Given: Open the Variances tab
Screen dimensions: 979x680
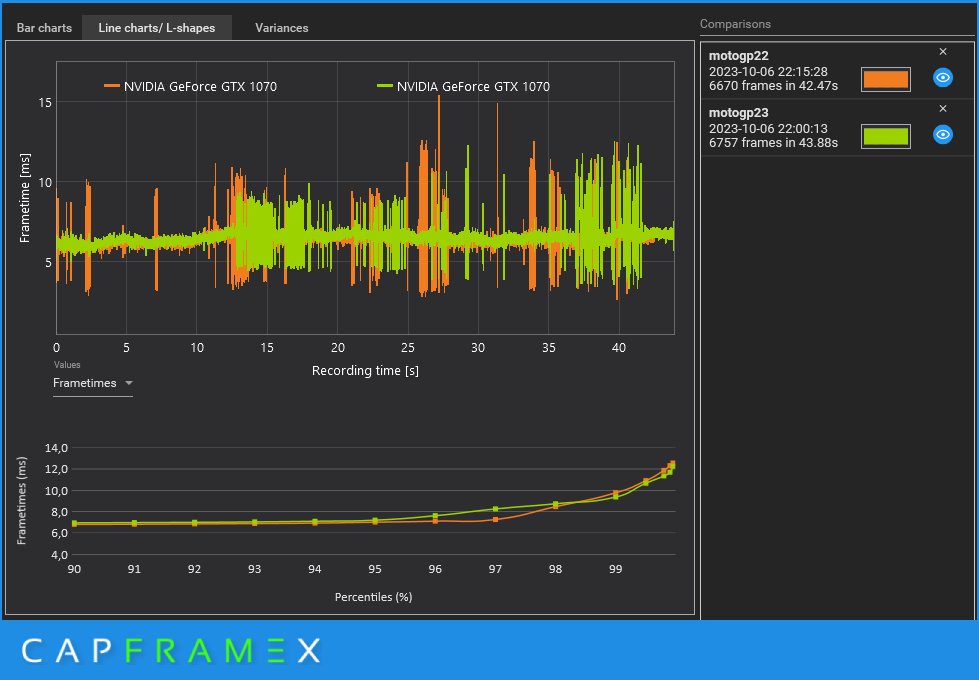Looking at the screenshot, I should [282, 28].
